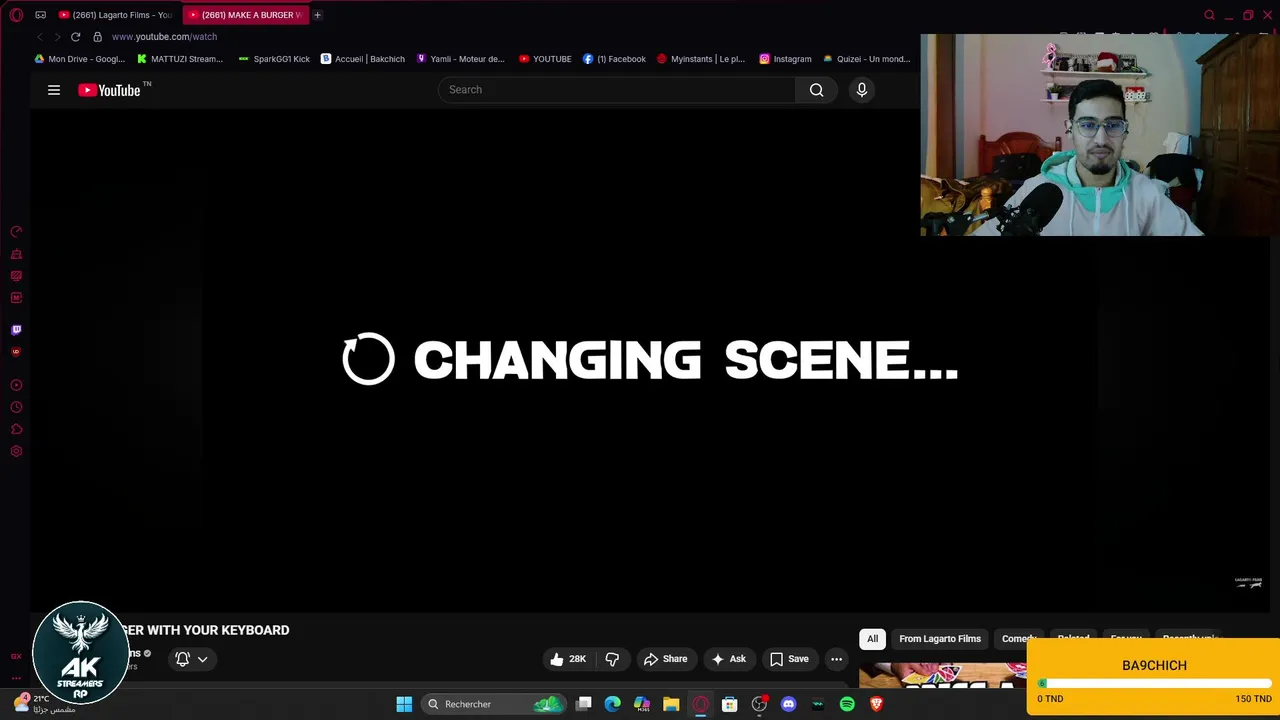The height and width of the screenshot is (720, 1280).
Task: Open the GX Corner gamepad icon
Action: [x=41, y=15]
